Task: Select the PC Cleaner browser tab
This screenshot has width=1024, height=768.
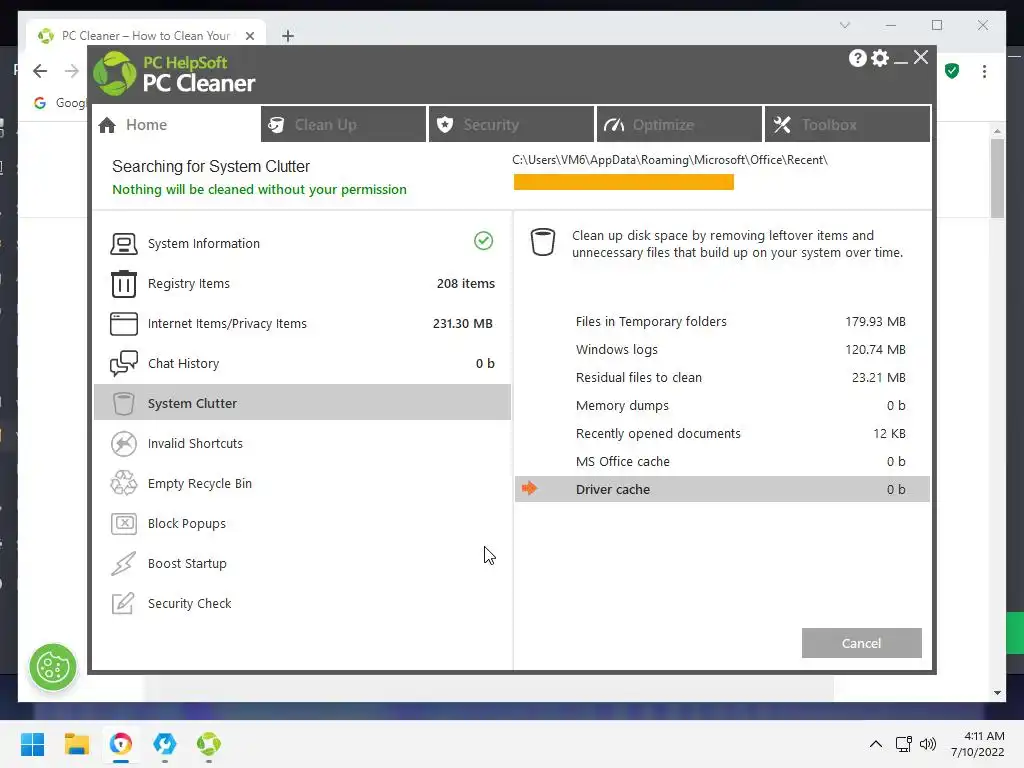Action: (x=146, y=35)
